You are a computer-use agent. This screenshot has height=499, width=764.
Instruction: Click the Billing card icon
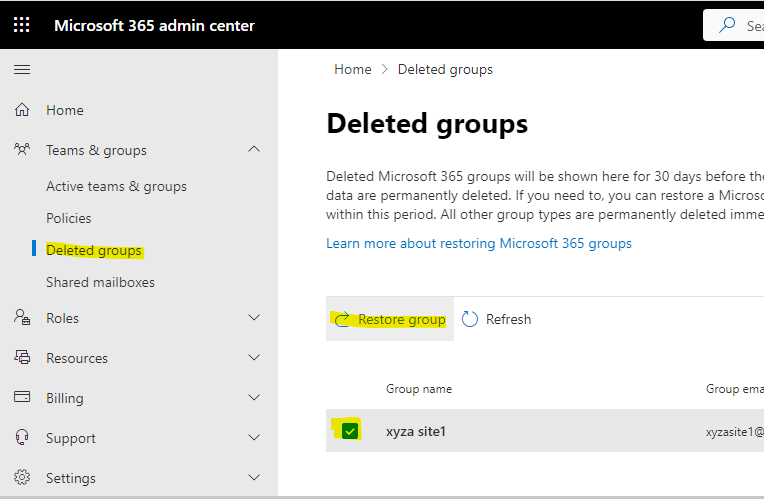pyautogui.click(x=22, y=398)
